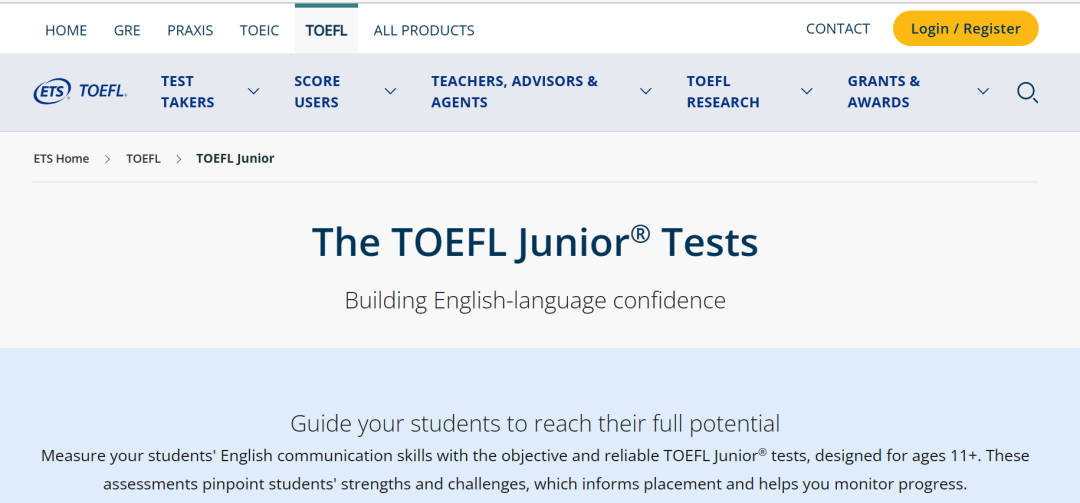Expand the TOEFL Research chevron
This screenshot has height=503, width=1080.
(x=807, y=91)
